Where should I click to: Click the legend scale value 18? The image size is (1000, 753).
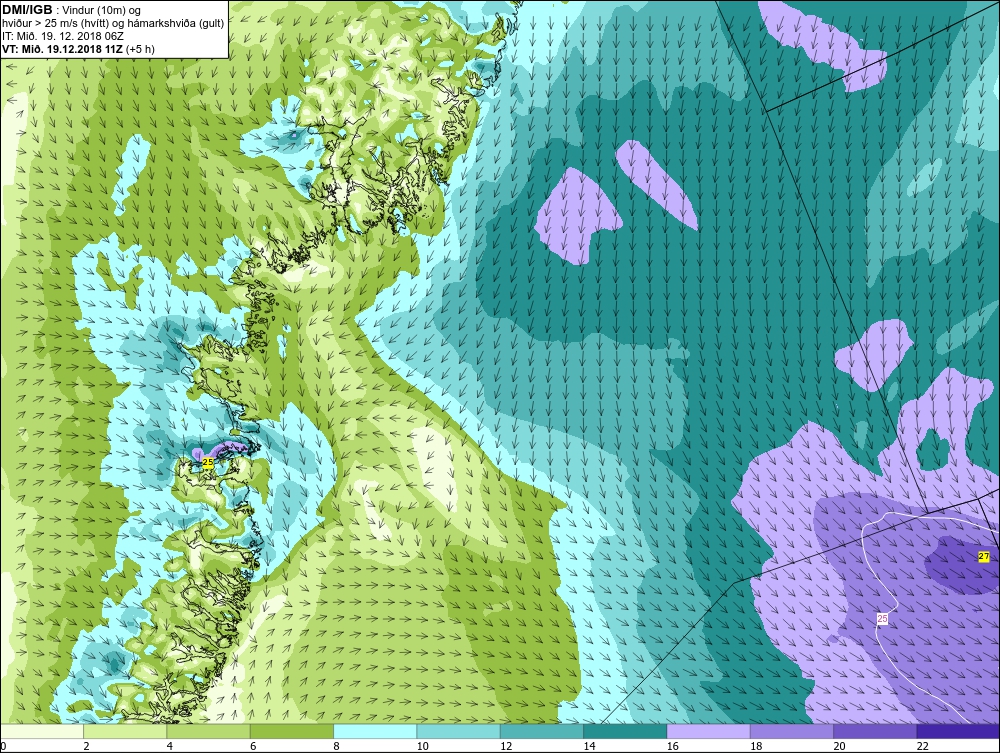756,747
